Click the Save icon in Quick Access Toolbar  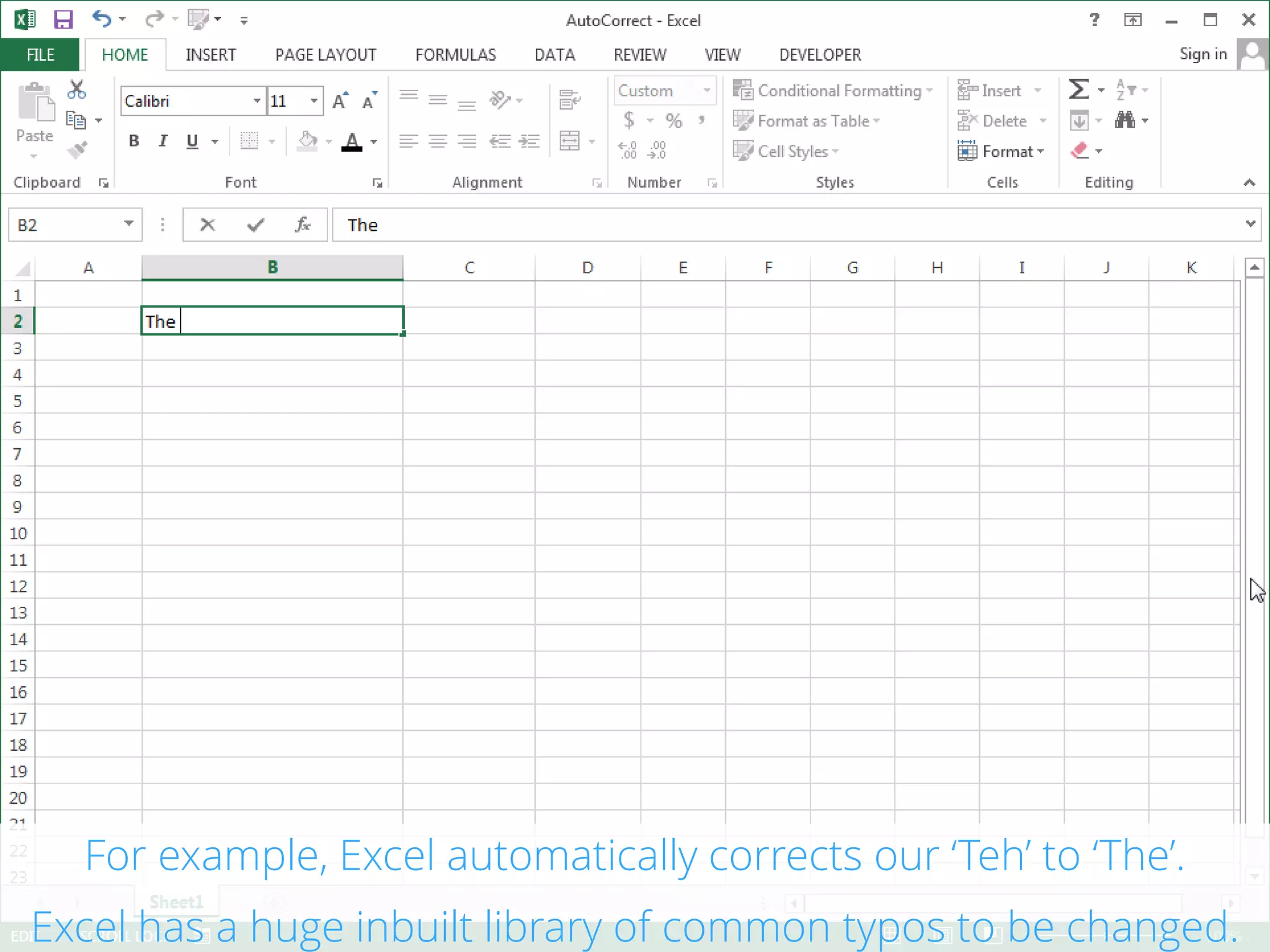[x=63, y=20]
